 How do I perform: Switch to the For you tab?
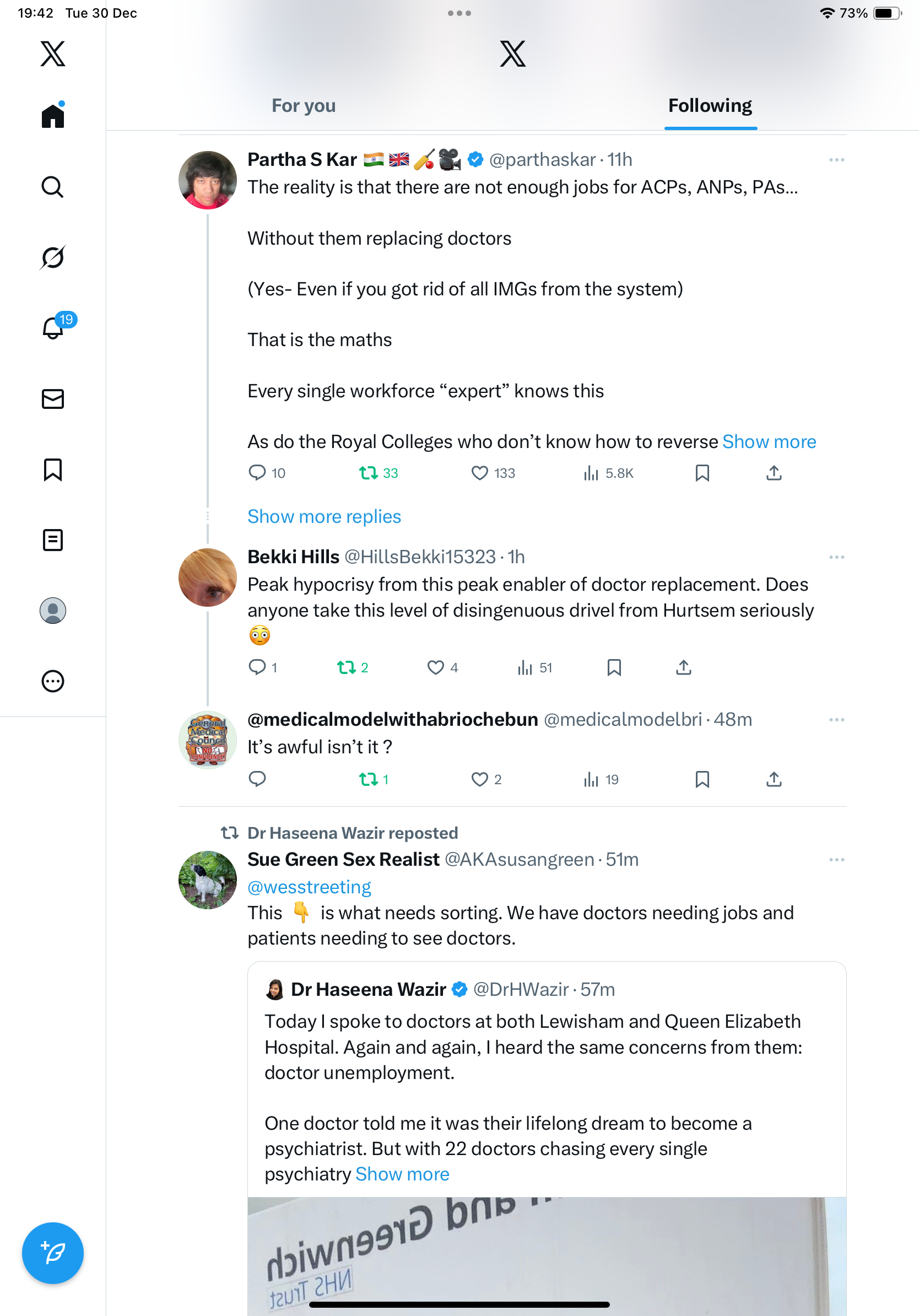pos(304,105)
